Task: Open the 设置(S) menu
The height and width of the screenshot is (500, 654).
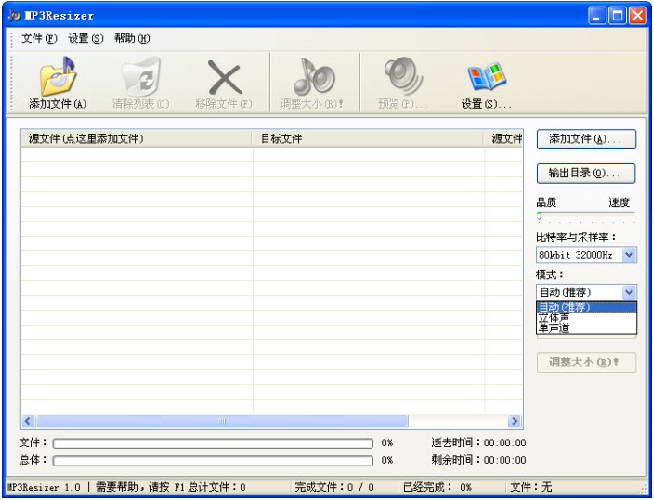Action: click(86, 38)
